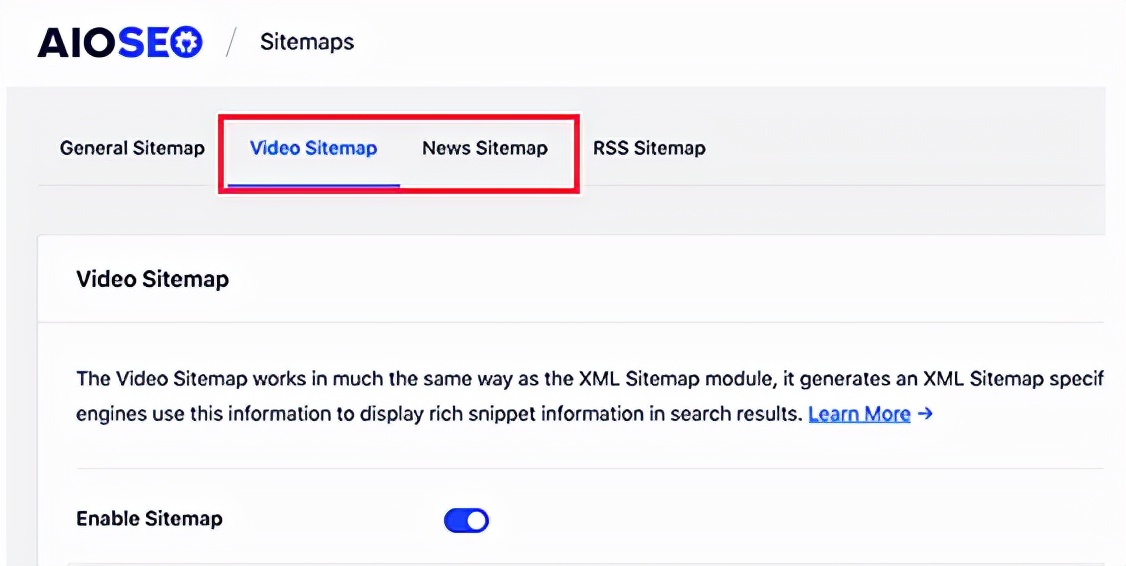Switch to the News Sitemap tab

point(484,148)
